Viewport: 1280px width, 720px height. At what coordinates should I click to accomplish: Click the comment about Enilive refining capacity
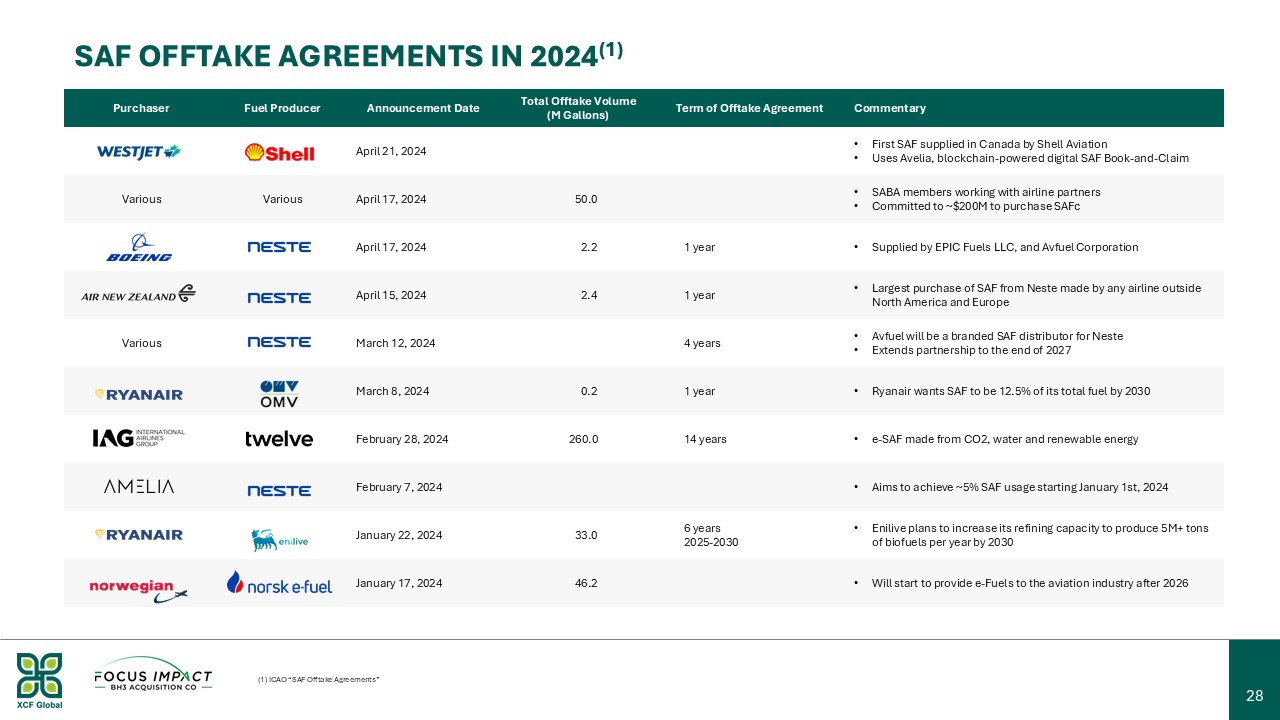pos(1040,535)
